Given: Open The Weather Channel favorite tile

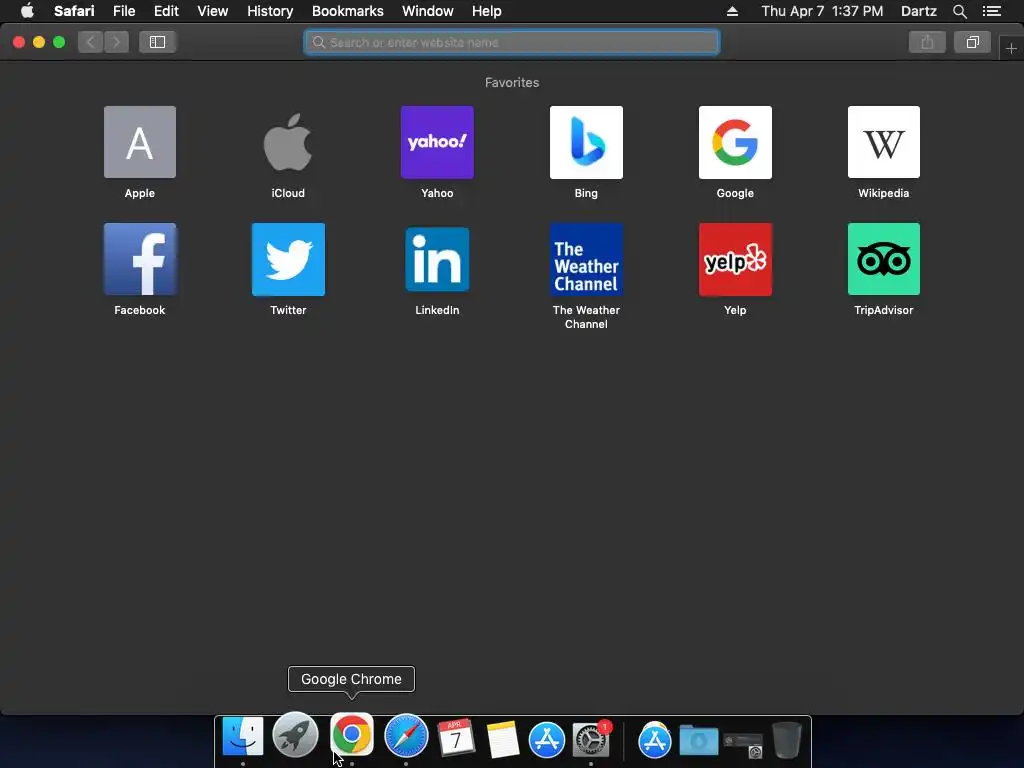Looking at the screenshot, I should point(586,259).
